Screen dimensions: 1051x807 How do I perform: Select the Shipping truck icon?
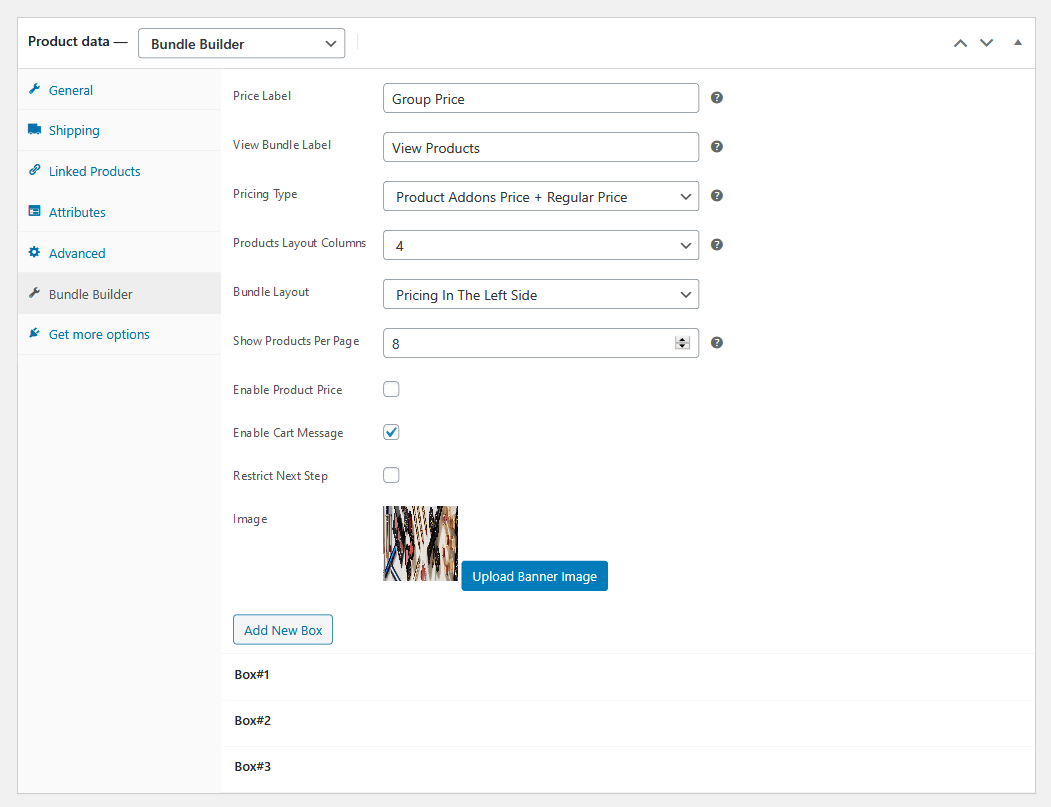(x=33, y=130)
